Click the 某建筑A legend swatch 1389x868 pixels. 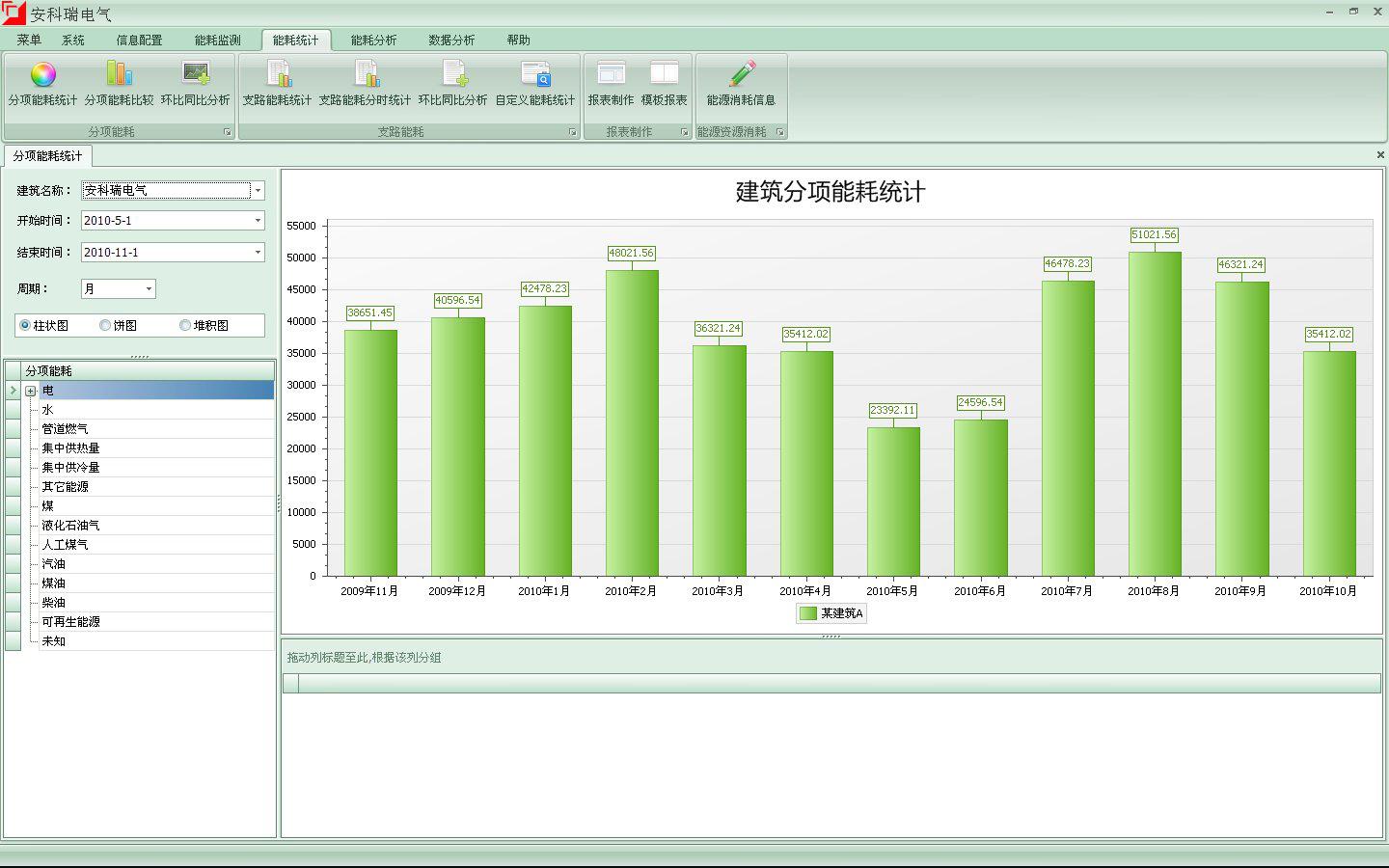tap(808, 613)
